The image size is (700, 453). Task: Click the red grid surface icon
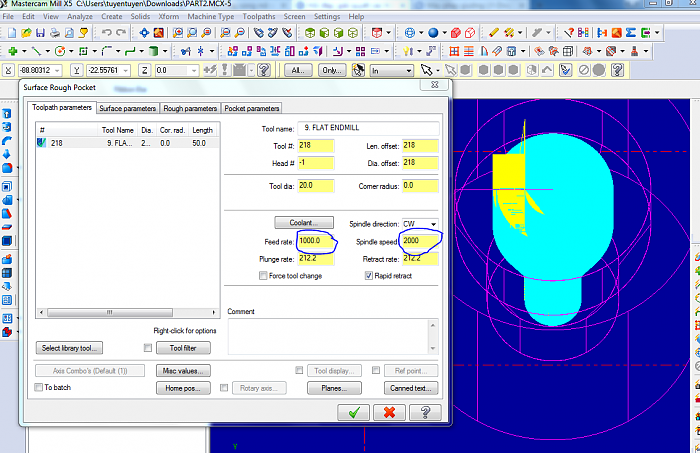454,51
